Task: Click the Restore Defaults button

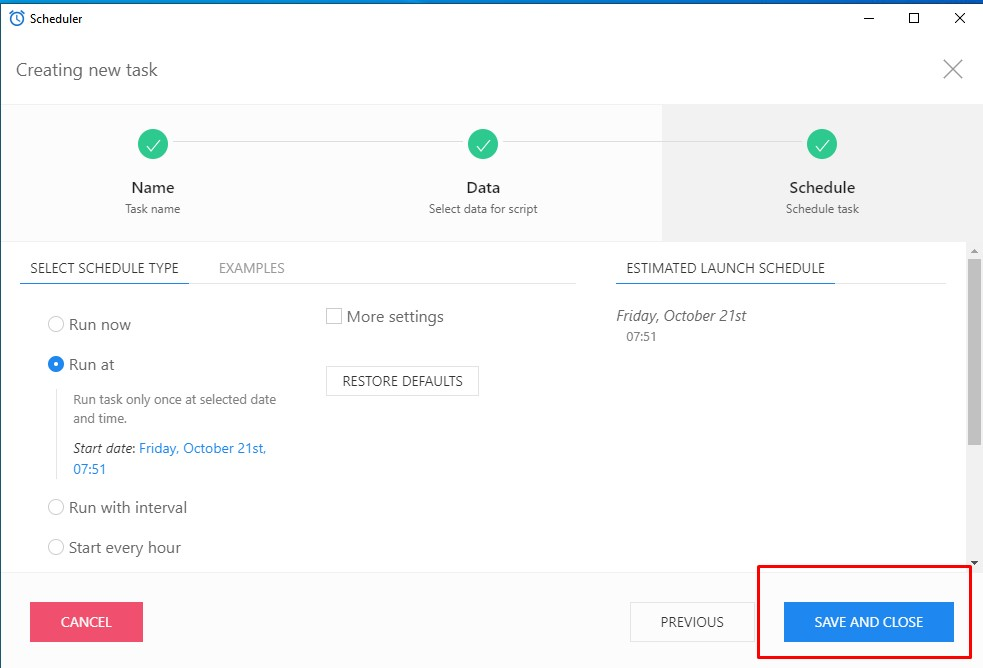Action: click(x=402, y=381)
